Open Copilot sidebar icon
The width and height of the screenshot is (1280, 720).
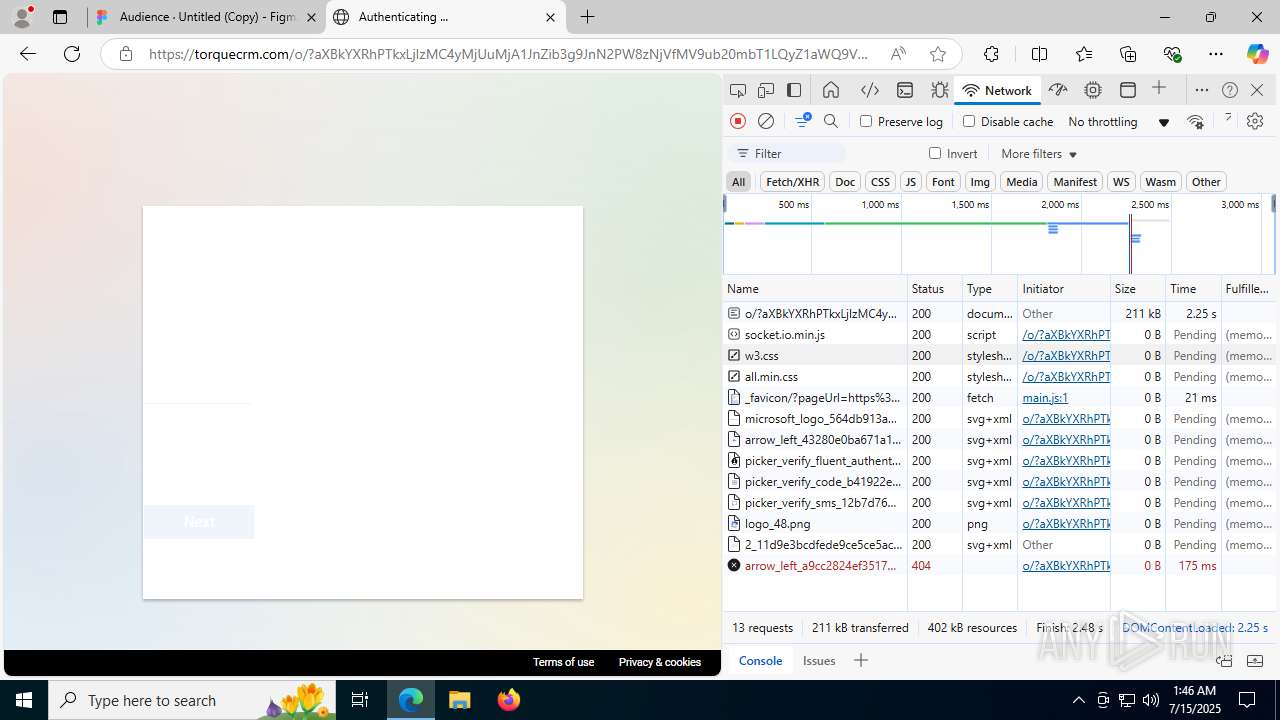(x=1257, y=54)
